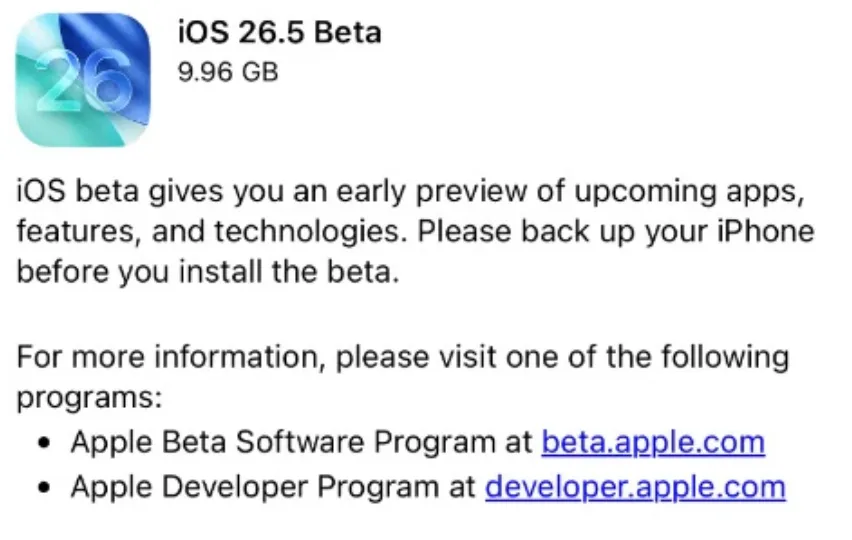Image resolution: width=852 pixels, height=540 pixels.
Task: Click the 'Please back up your iPhone' sentence
Action: (615, 231)
